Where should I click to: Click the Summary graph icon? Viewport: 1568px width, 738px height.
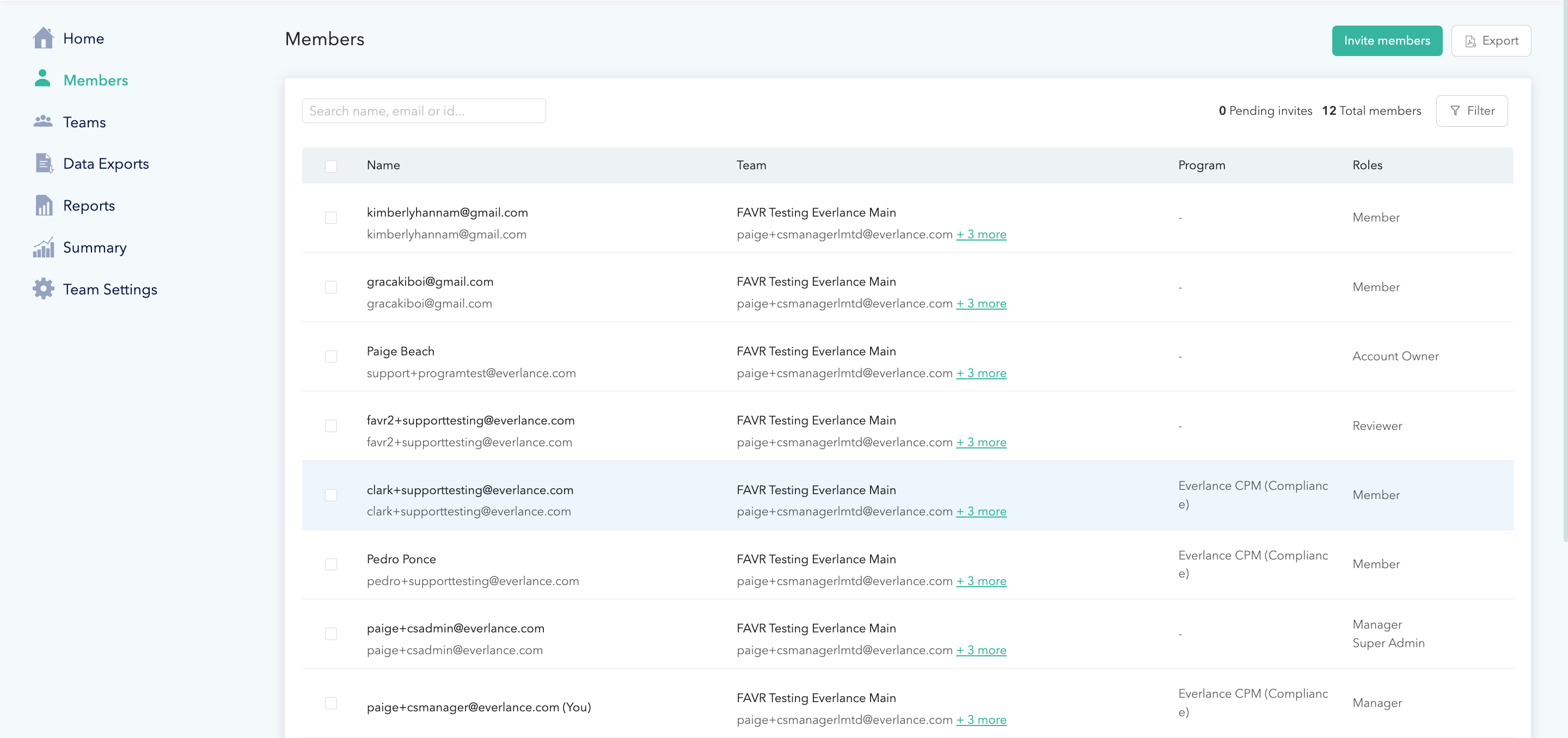[x=43, y=247]
